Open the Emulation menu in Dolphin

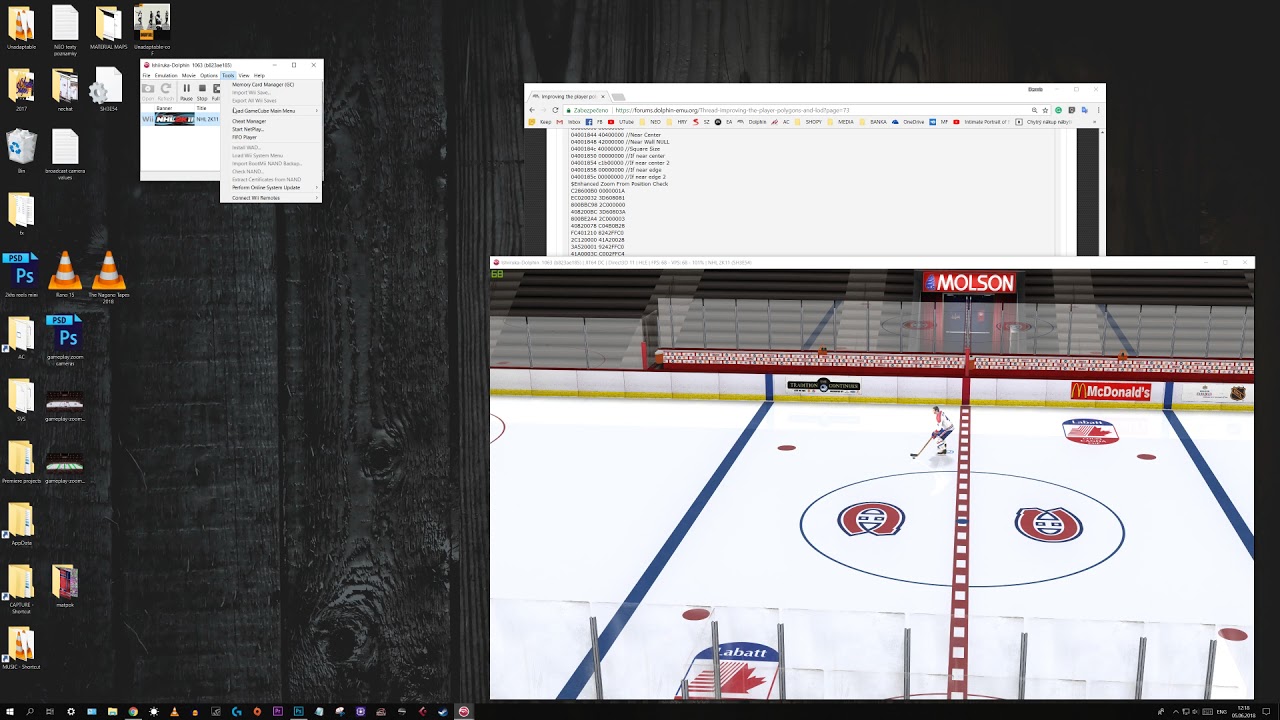(166, 76)
